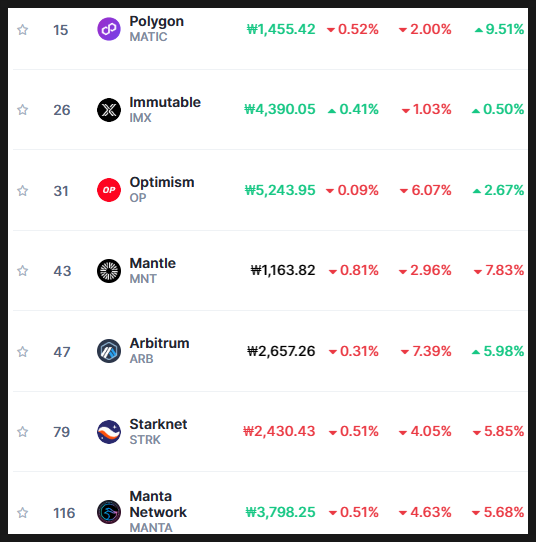Star Mantle to add to watchlist
536x542 pixels.
point(22,271)
